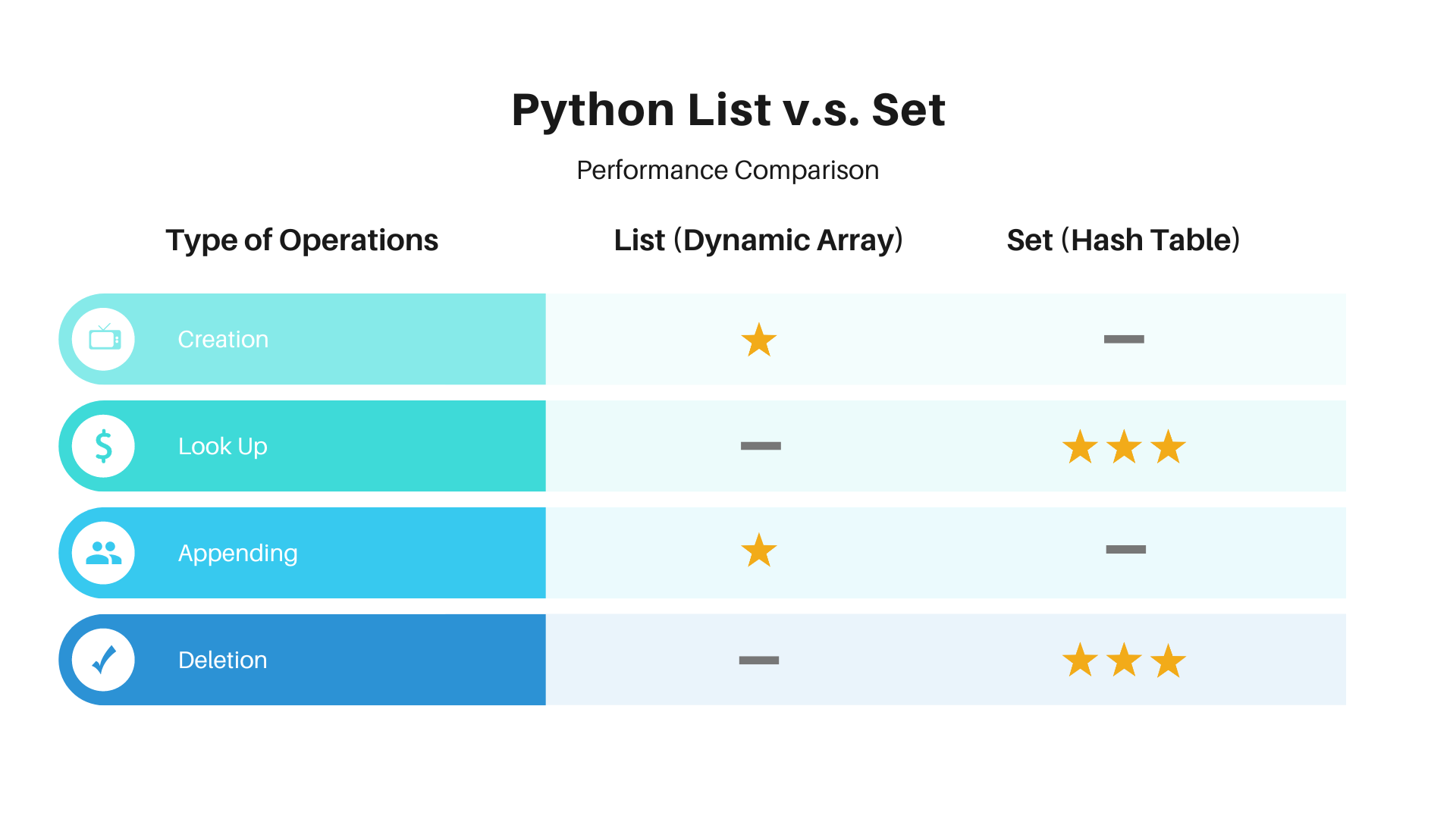Click the Type of Operations column header

302,240
